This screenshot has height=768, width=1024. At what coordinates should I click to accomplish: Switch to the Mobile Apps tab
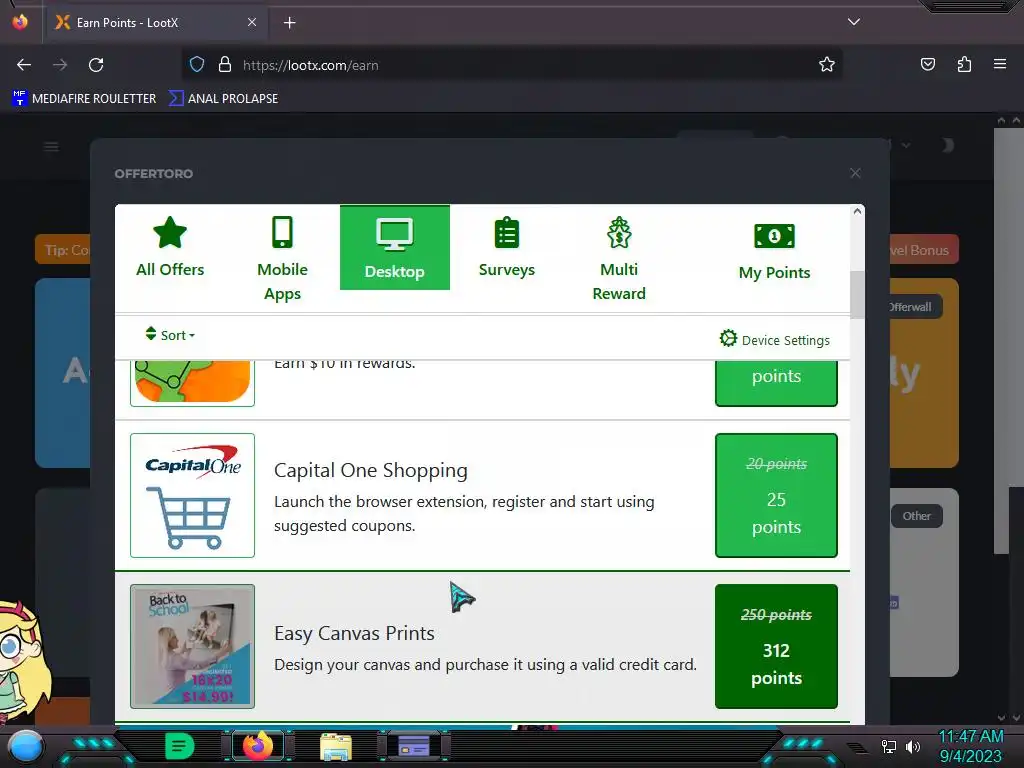(x=282, y=259)
